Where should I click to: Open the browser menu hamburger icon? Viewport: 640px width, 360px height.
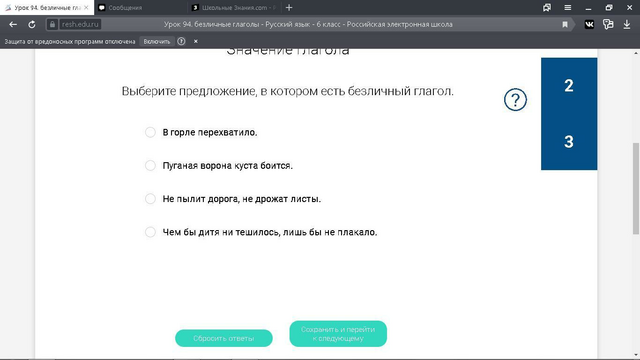point(567,8)
